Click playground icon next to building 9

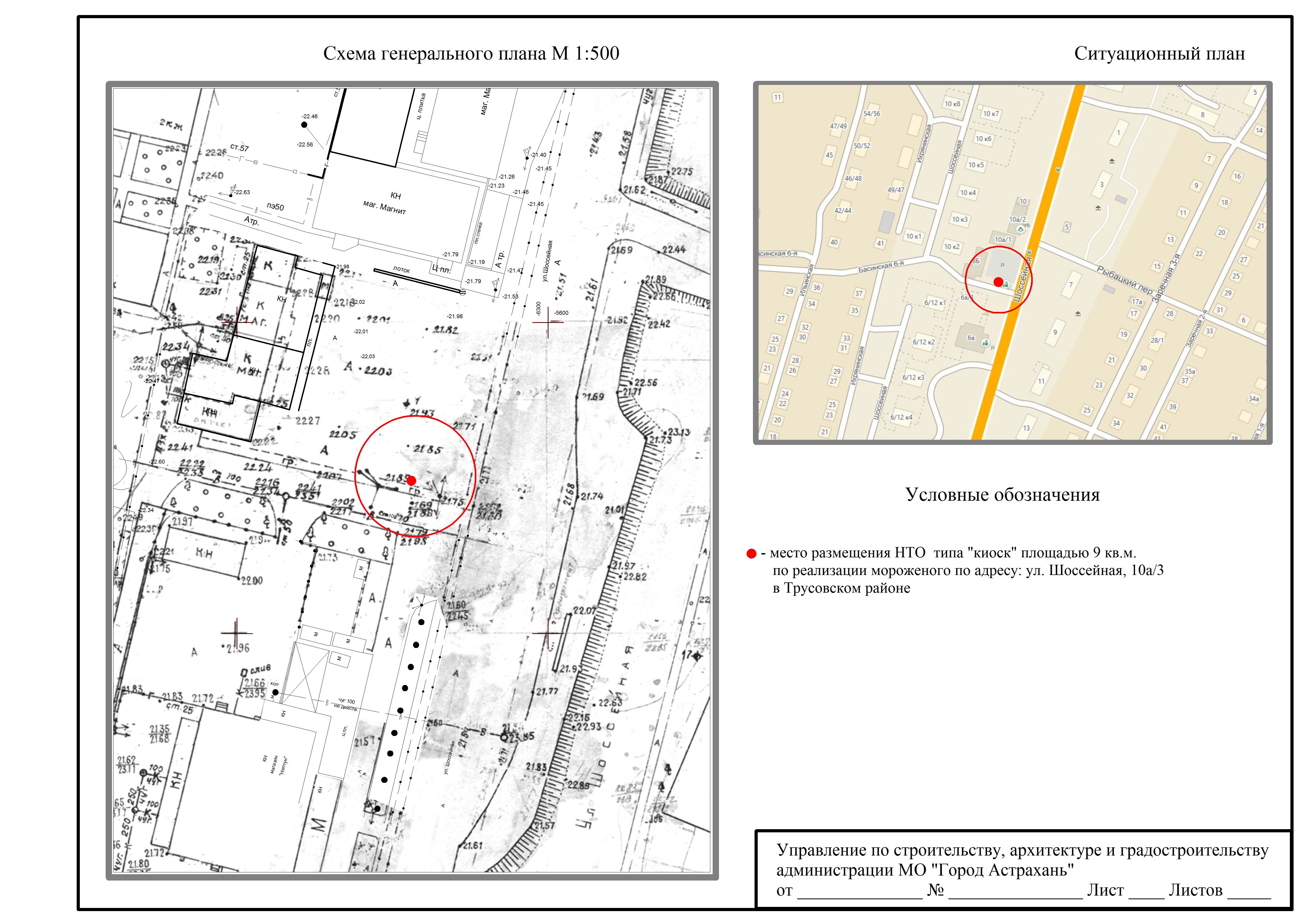(1078, 314)
